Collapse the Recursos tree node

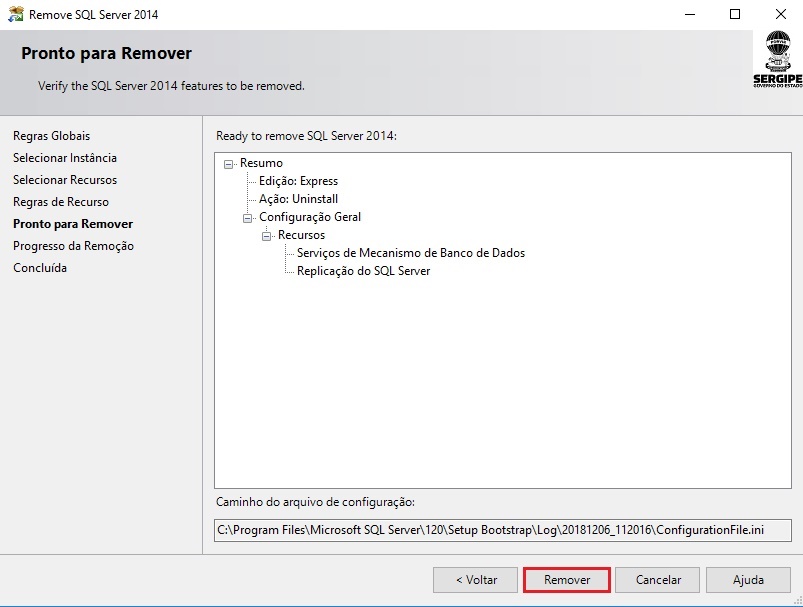[x=267, y=236]
